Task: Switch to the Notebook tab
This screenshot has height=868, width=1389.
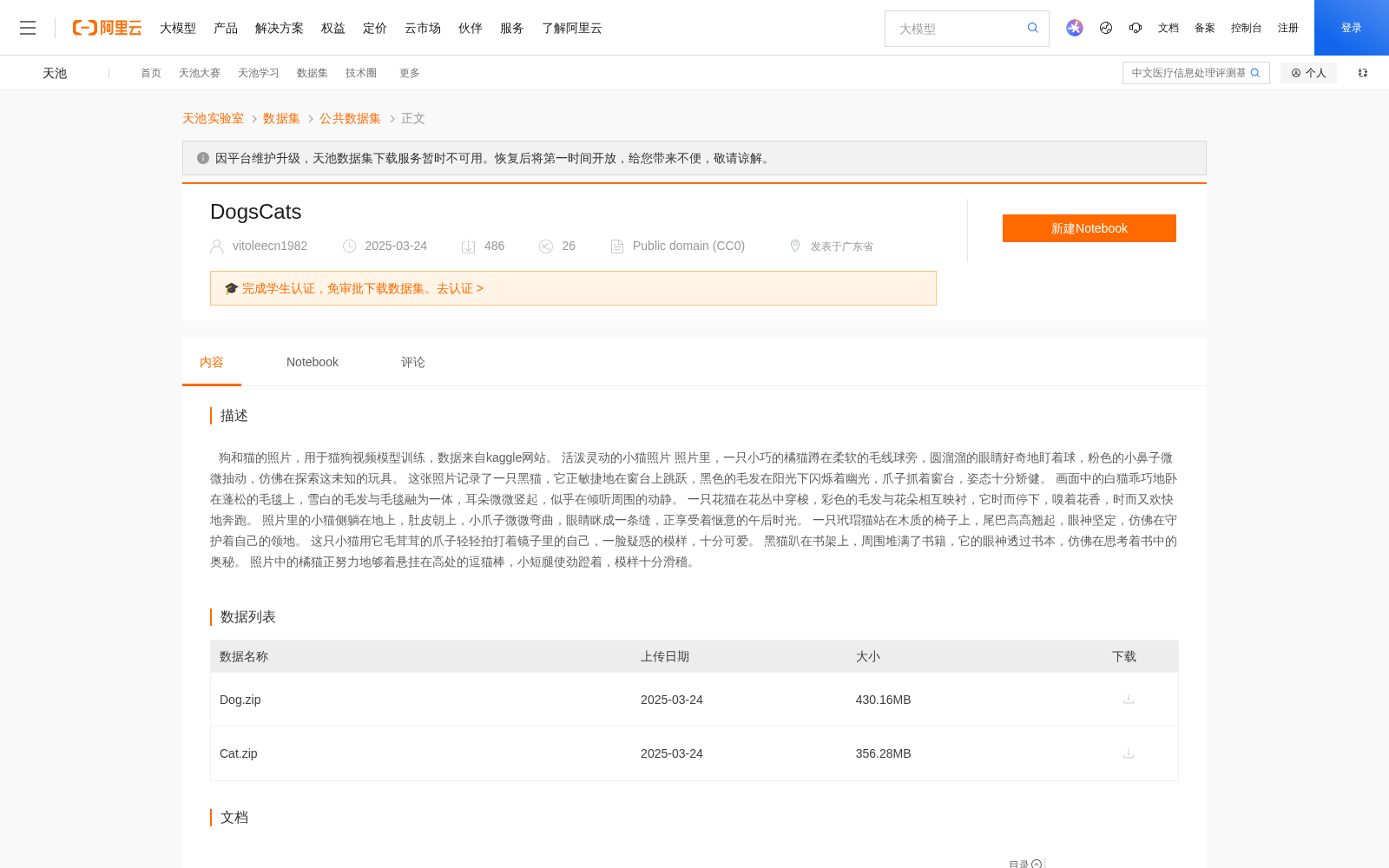Action: (313, 362)
